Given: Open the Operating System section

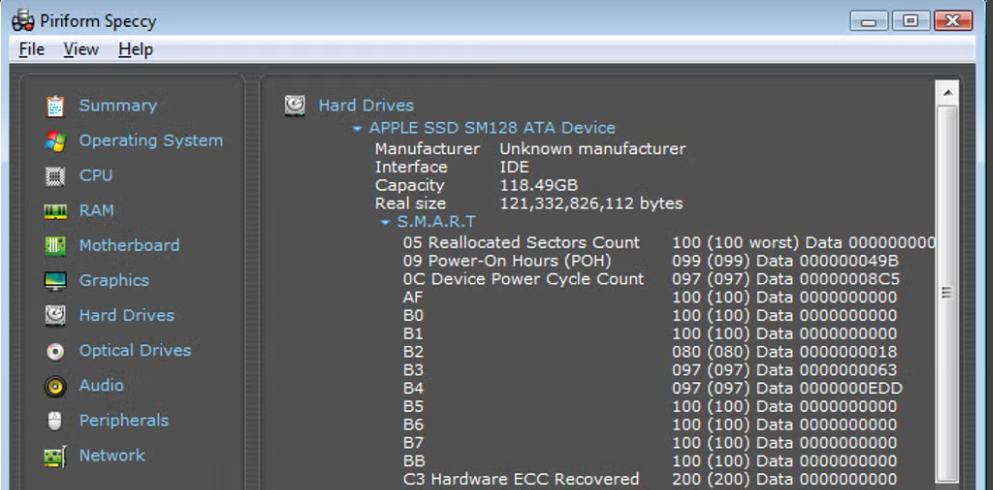Looking at the screenshot, I should (x=151, y=141).
